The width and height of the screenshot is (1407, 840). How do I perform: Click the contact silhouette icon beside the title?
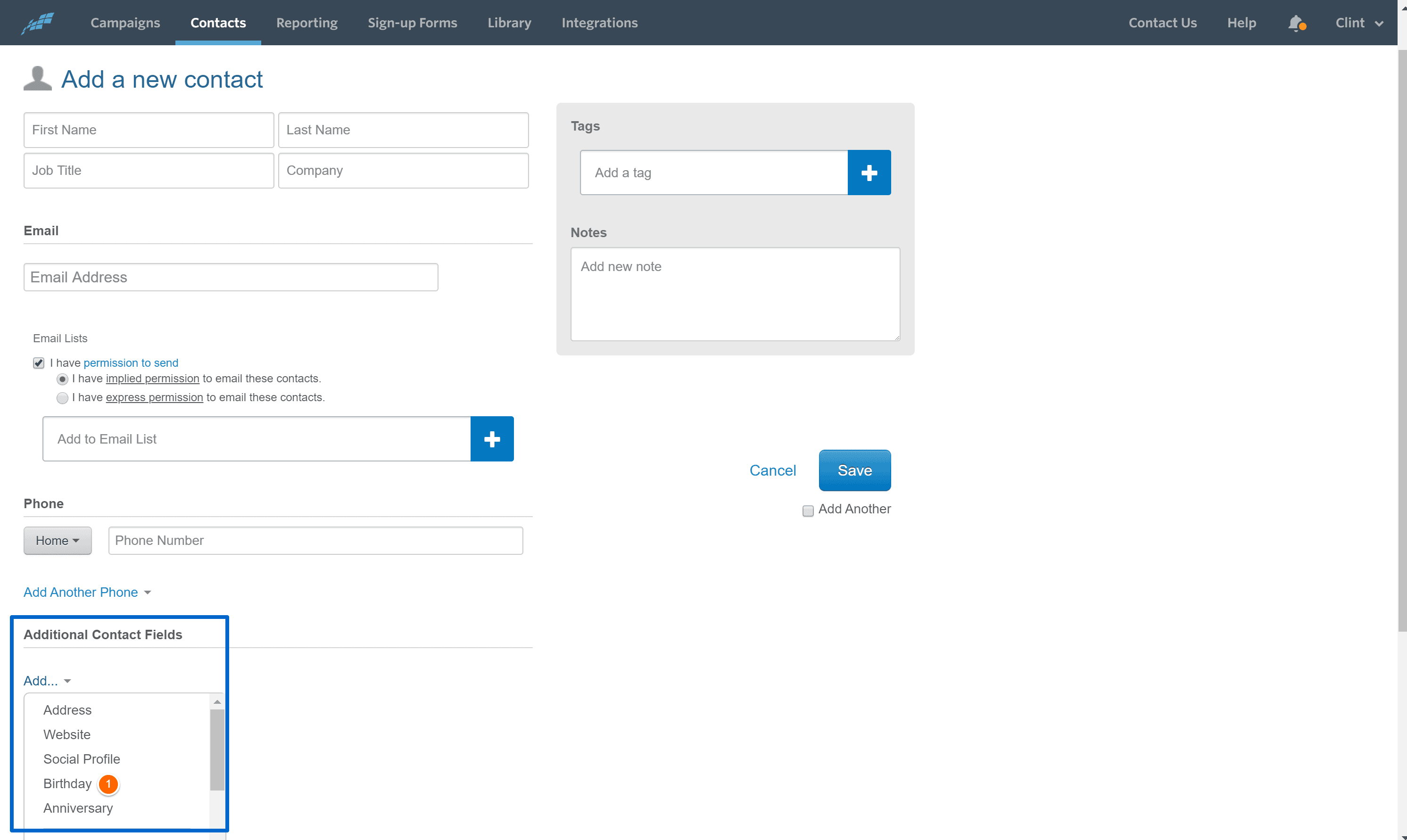[x=37, y=79]
